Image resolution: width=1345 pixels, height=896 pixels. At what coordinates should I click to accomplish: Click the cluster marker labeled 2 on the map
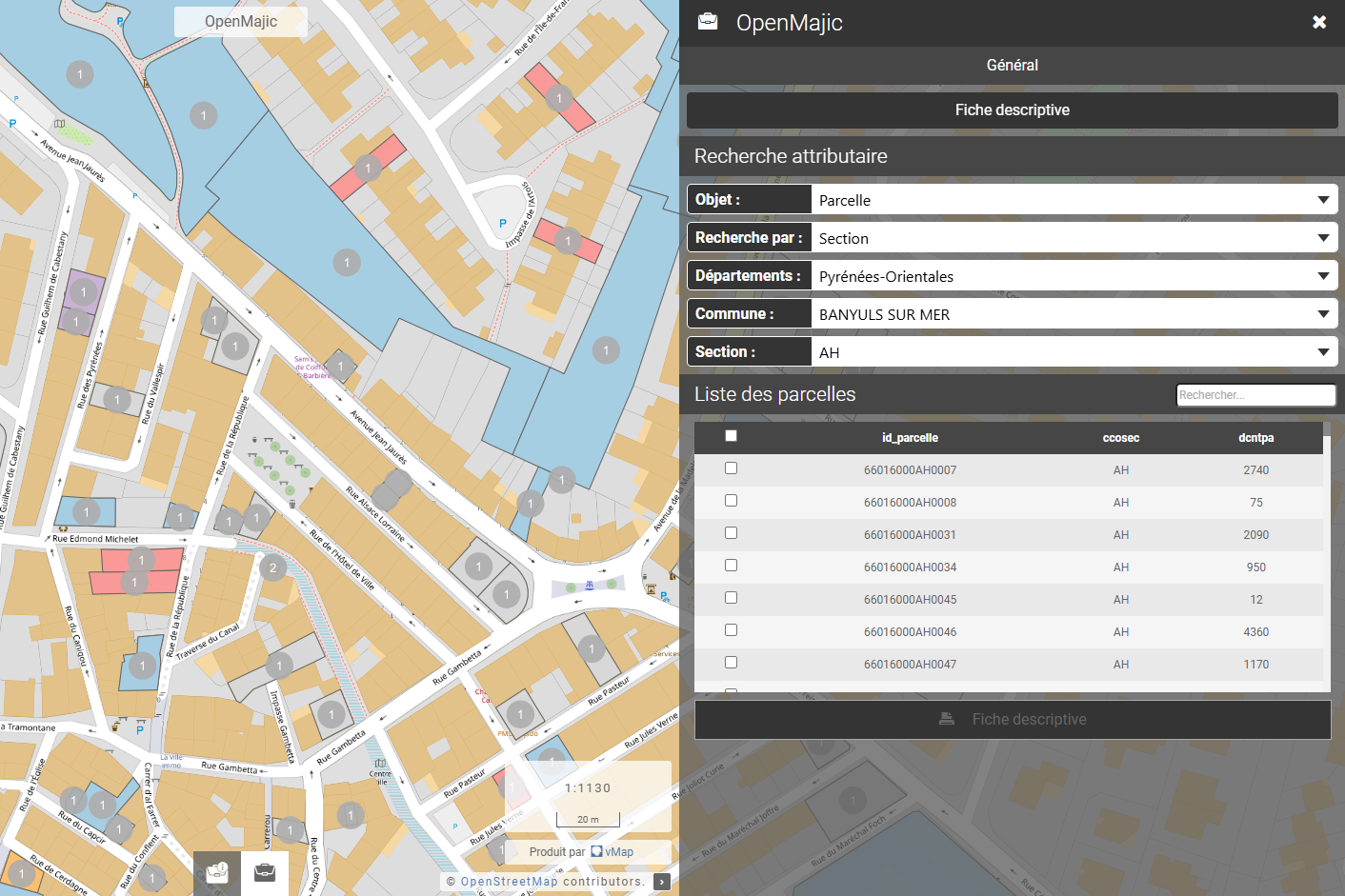(x=272, y=568)
